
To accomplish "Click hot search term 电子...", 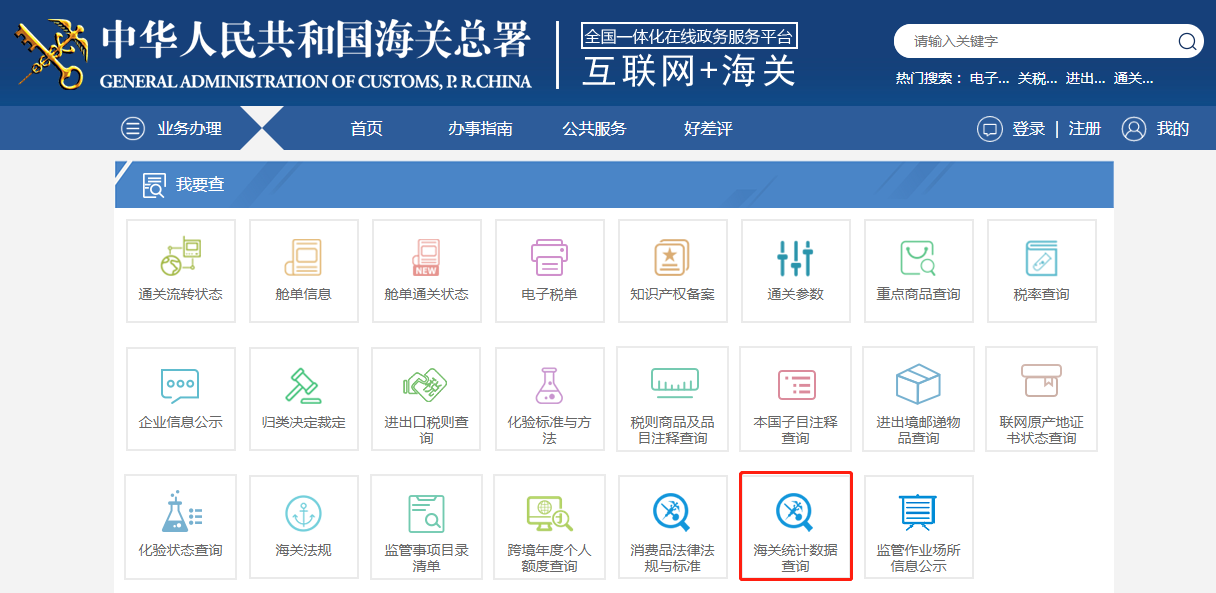I will [x=990, y=78].
